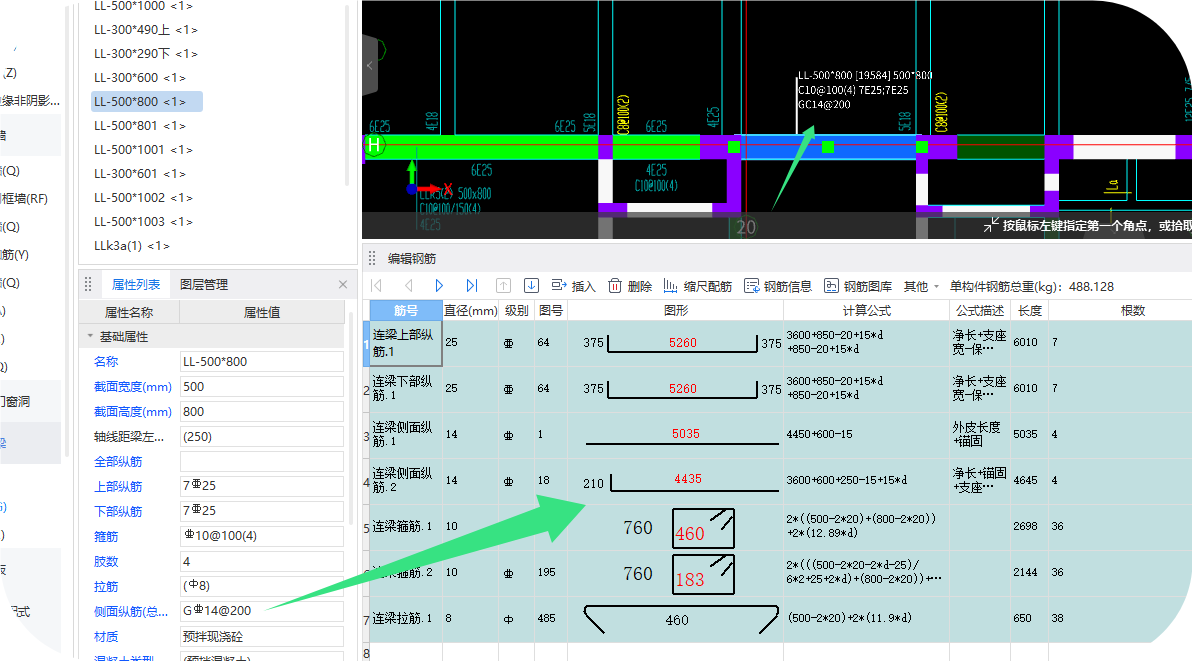Click the 插入 insert button
Image resolution: width=1192 pixels, height=661 pixels.
coord(573,286)
